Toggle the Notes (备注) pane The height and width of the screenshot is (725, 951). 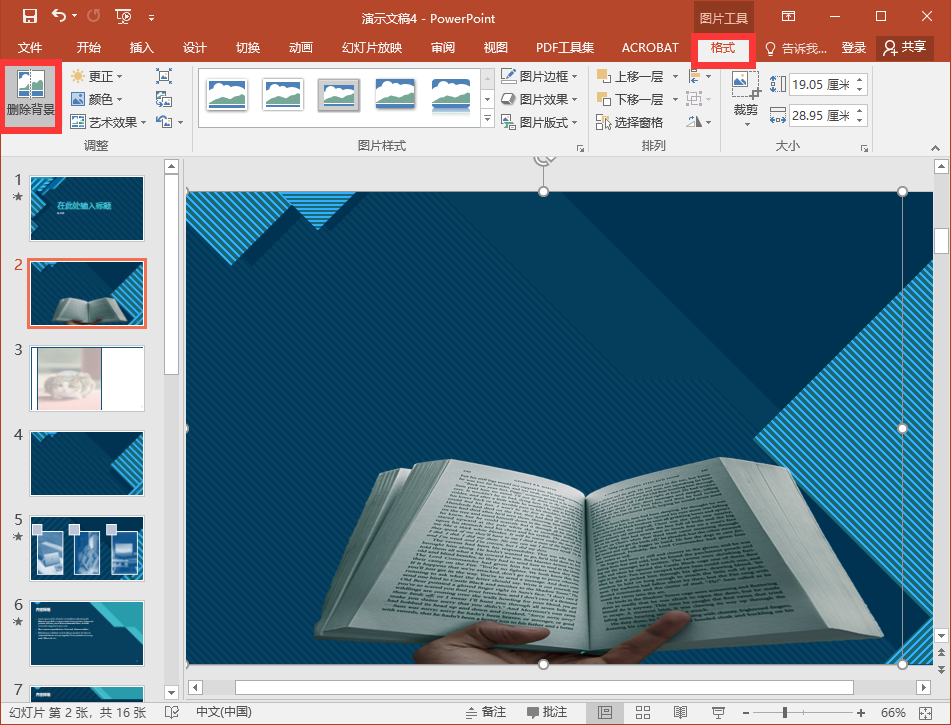point(485,712)
